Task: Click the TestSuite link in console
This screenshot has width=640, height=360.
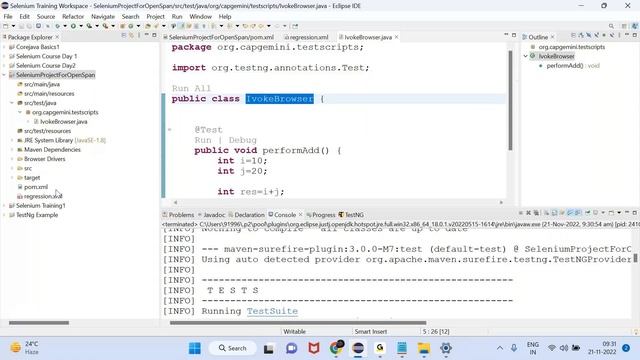Action: point(272,311)
